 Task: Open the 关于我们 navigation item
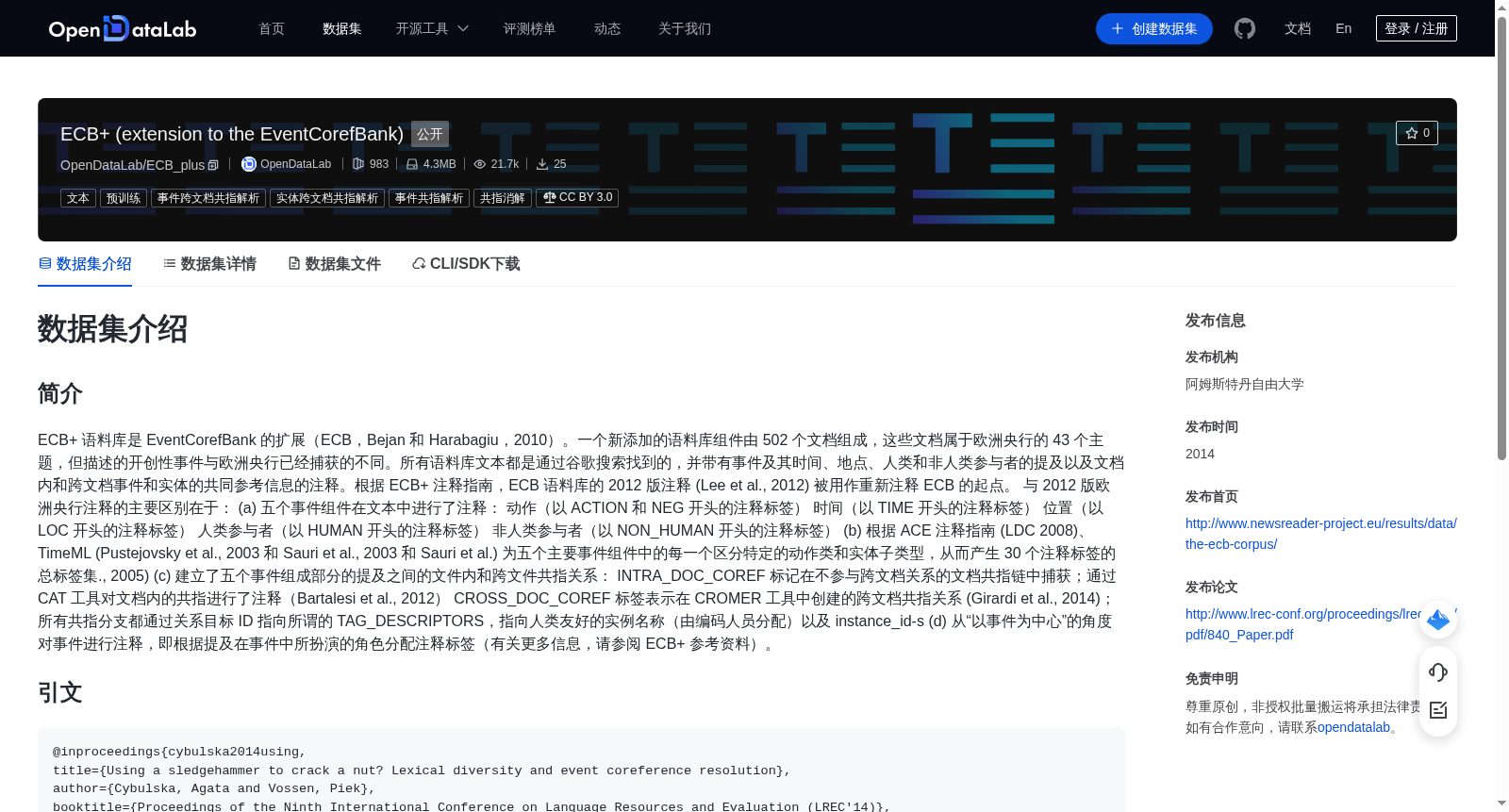click(685, 28)
